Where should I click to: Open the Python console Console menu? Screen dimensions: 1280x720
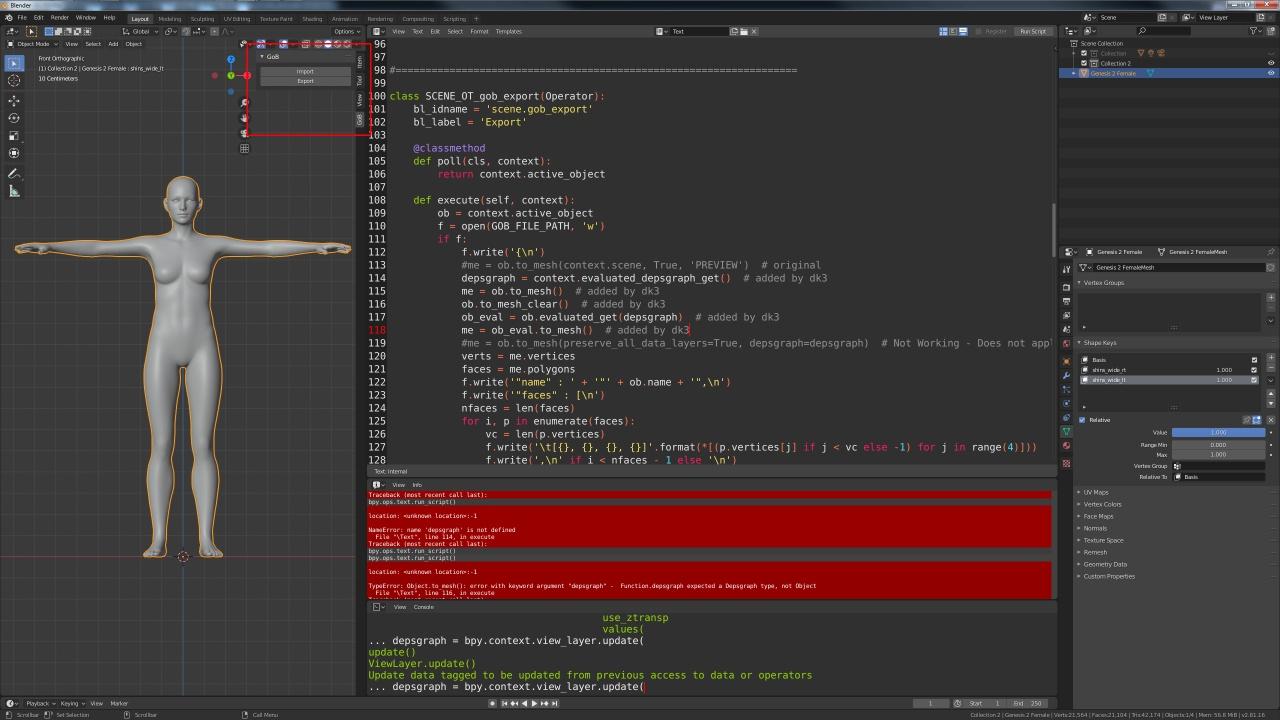tap(424, 607)
